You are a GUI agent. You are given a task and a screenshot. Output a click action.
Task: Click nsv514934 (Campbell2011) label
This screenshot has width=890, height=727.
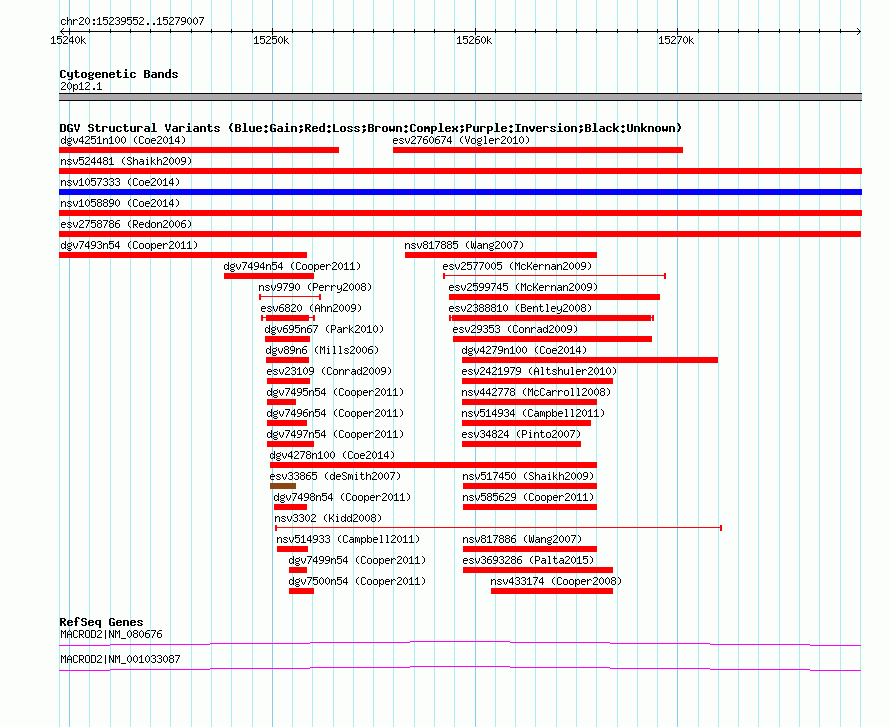point(534,413)
